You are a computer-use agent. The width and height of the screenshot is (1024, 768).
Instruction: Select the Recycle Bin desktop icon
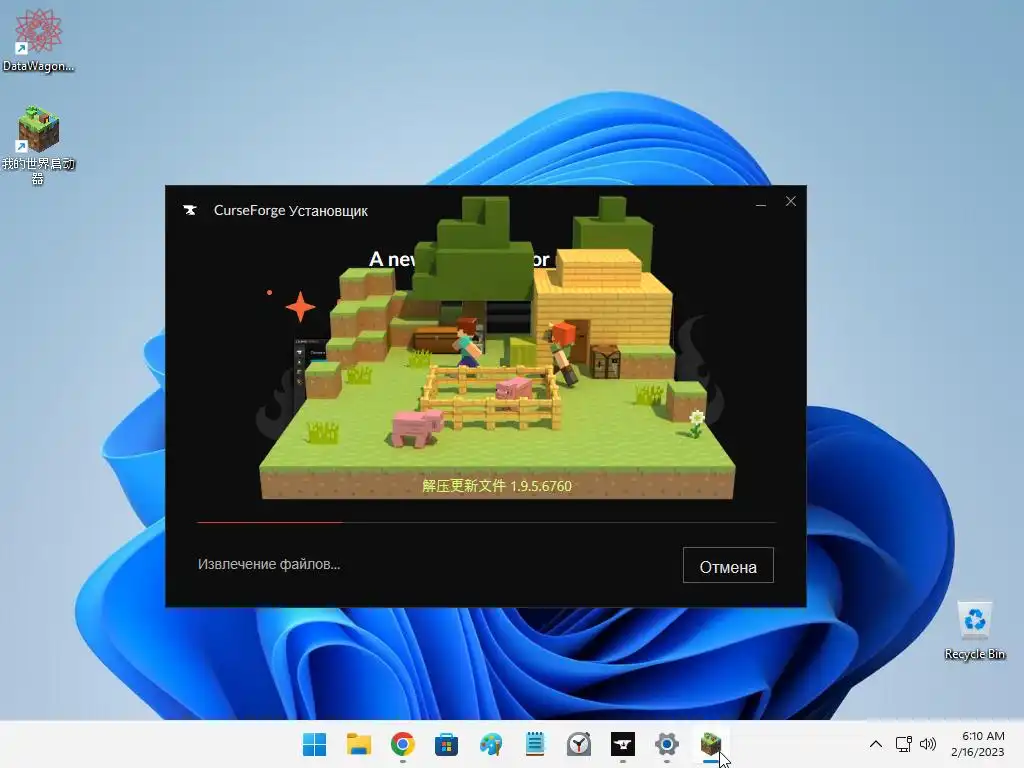coord(974,630)
